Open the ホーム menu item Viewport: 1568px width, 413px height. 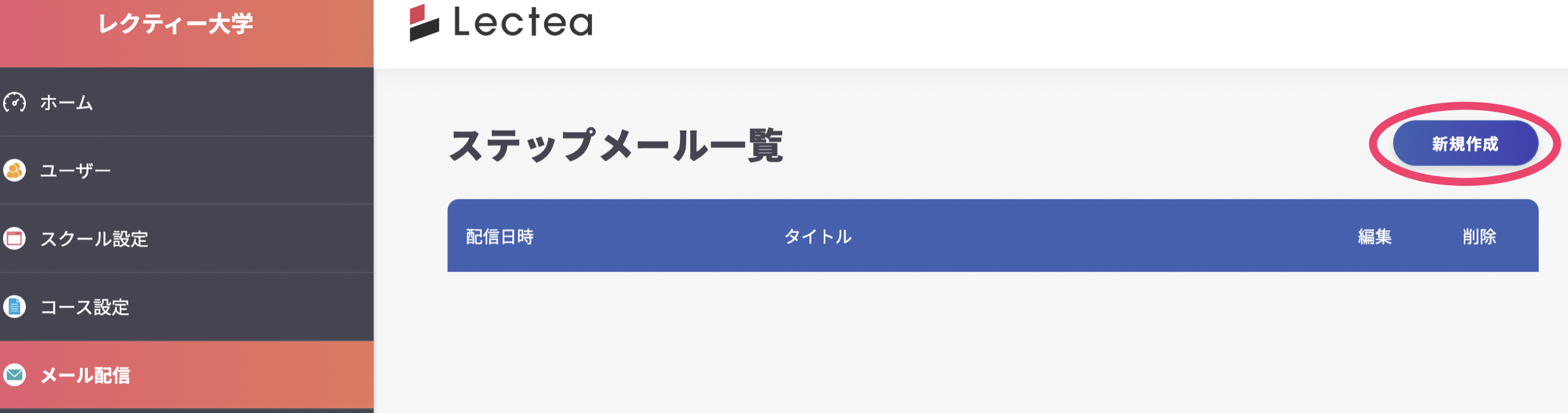pyautogui.click(x=67, y=103)
